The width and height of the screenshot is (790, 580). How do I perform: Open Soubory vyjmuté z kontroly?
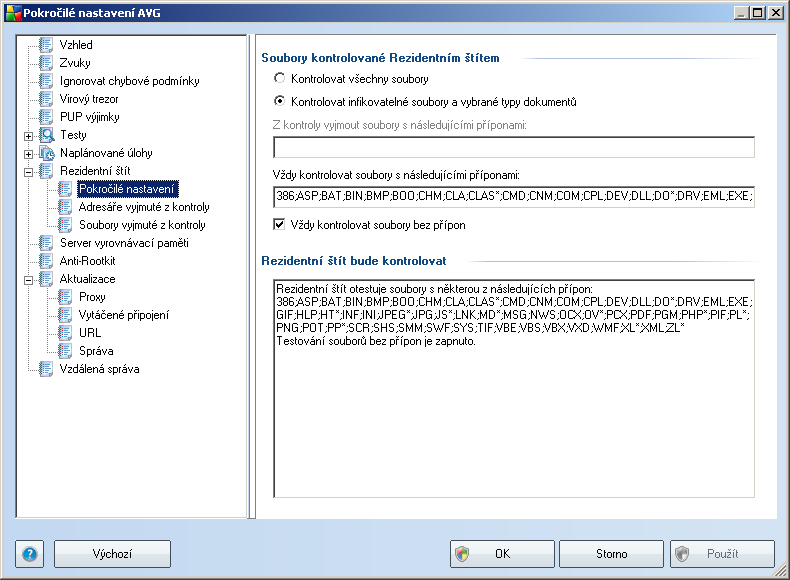[142, 225]
